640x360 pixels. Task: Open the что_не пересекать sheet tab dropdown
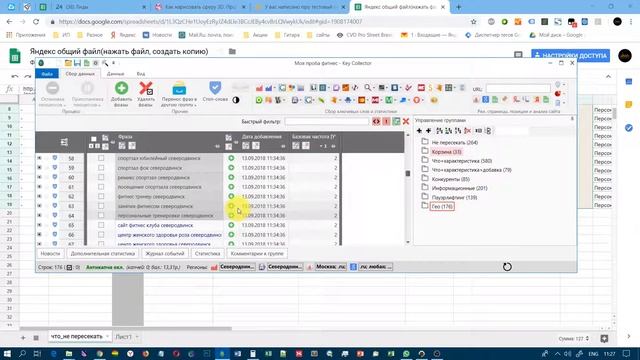coord(107,336)
